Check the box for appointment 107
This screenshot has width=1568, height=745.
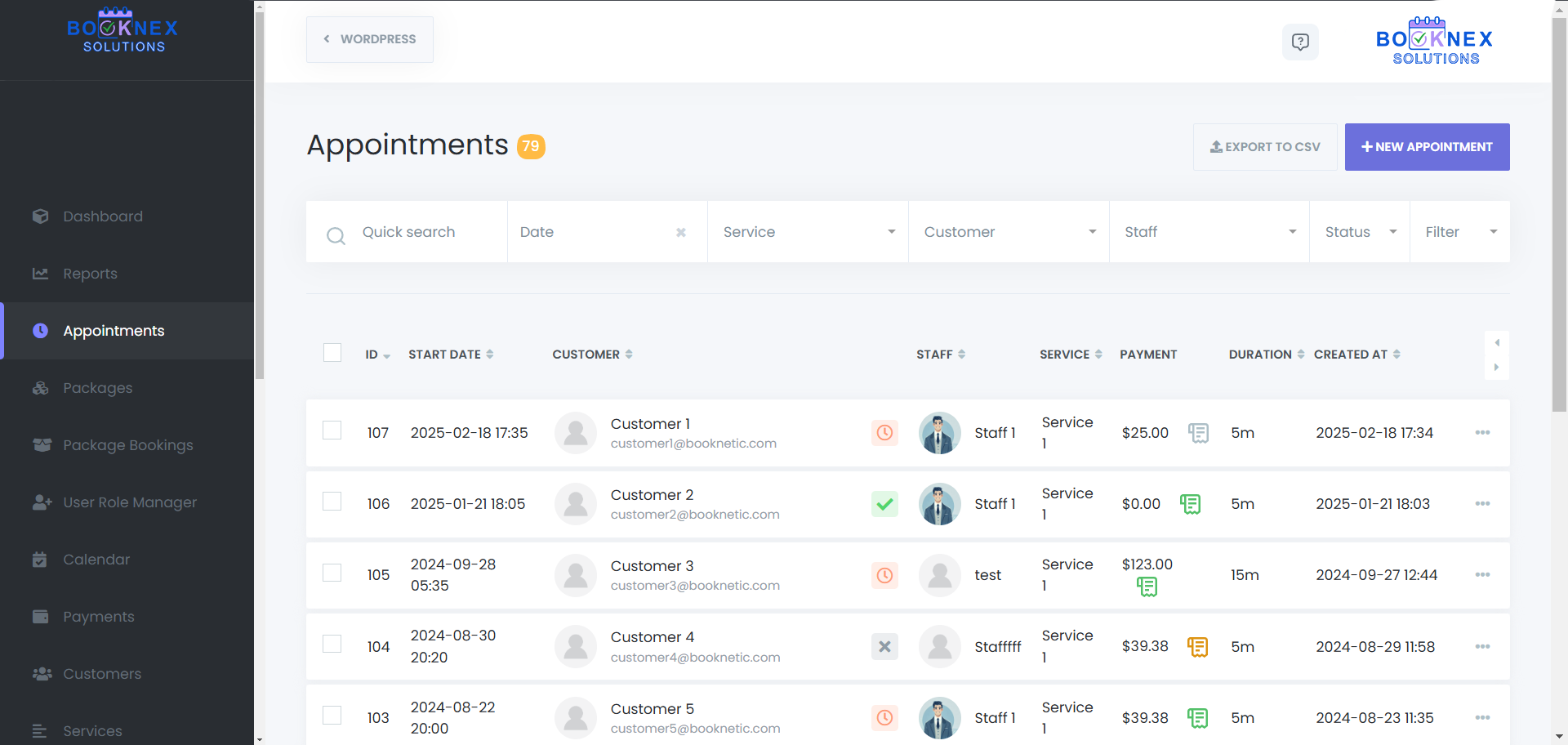coord(332,430)
